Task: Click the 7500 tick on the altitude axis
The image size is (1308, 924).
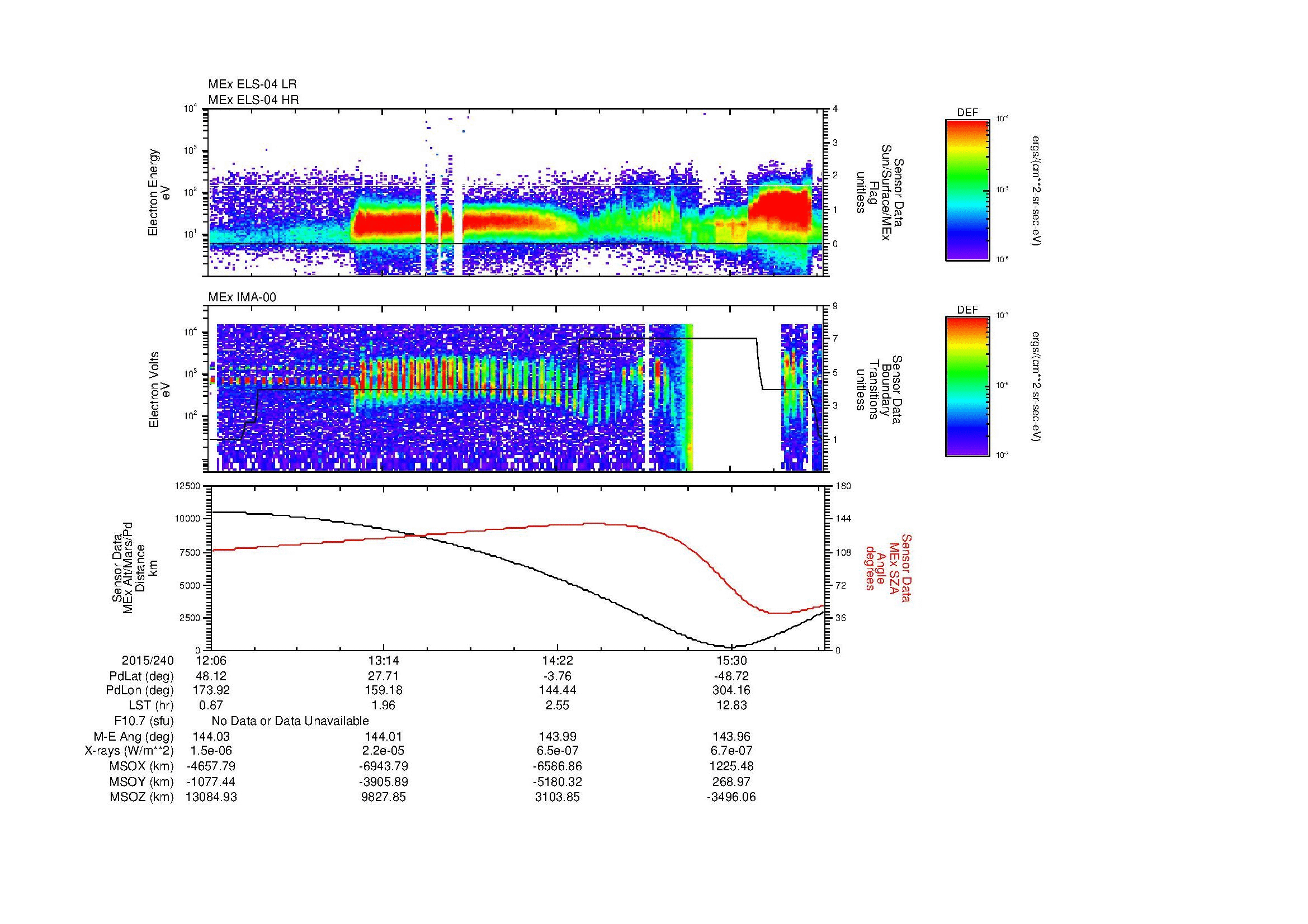Action: pos(191,552)
